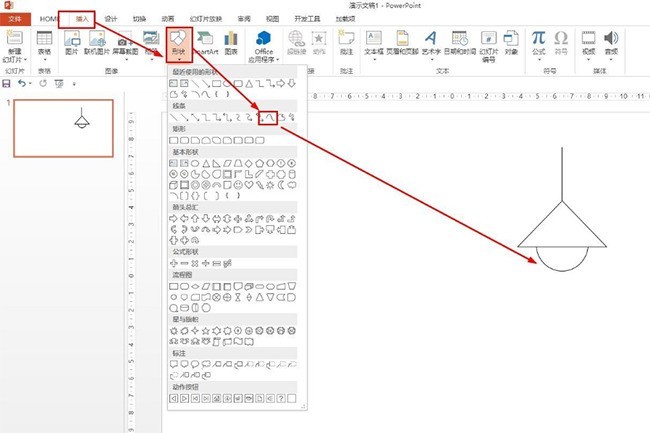Open the File (文件) tab

pyautogui.click(x=15, y=19)
